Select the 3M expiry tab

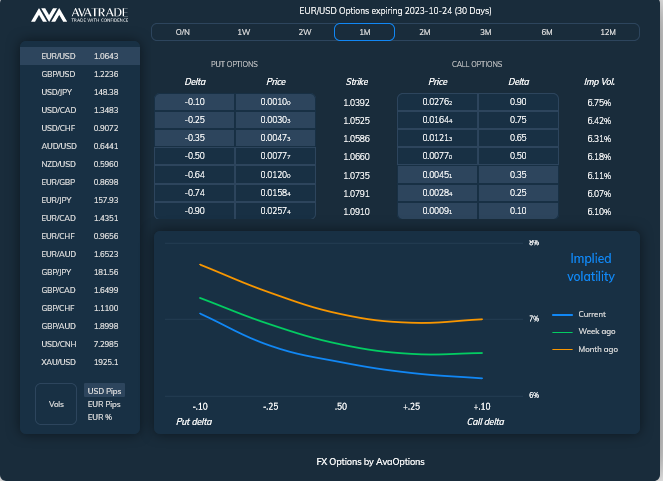[485, 32]
